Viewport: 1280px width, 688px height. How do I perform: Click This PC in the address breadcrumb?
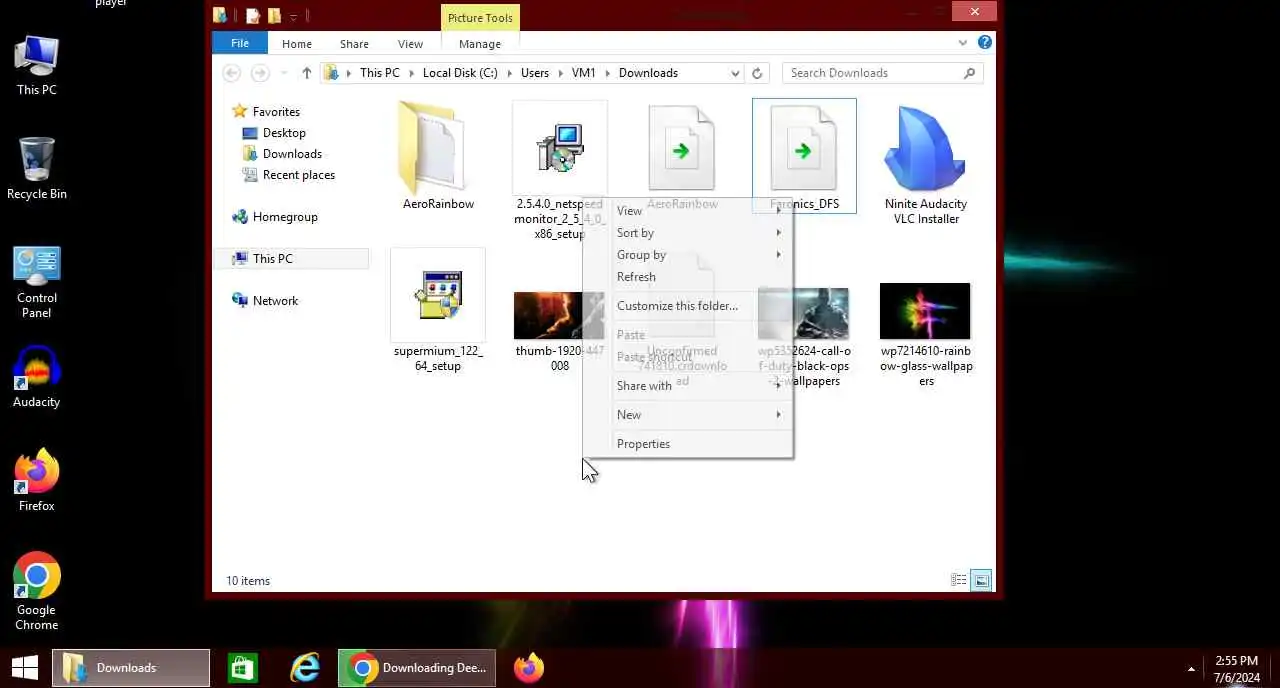pos(380,73)
